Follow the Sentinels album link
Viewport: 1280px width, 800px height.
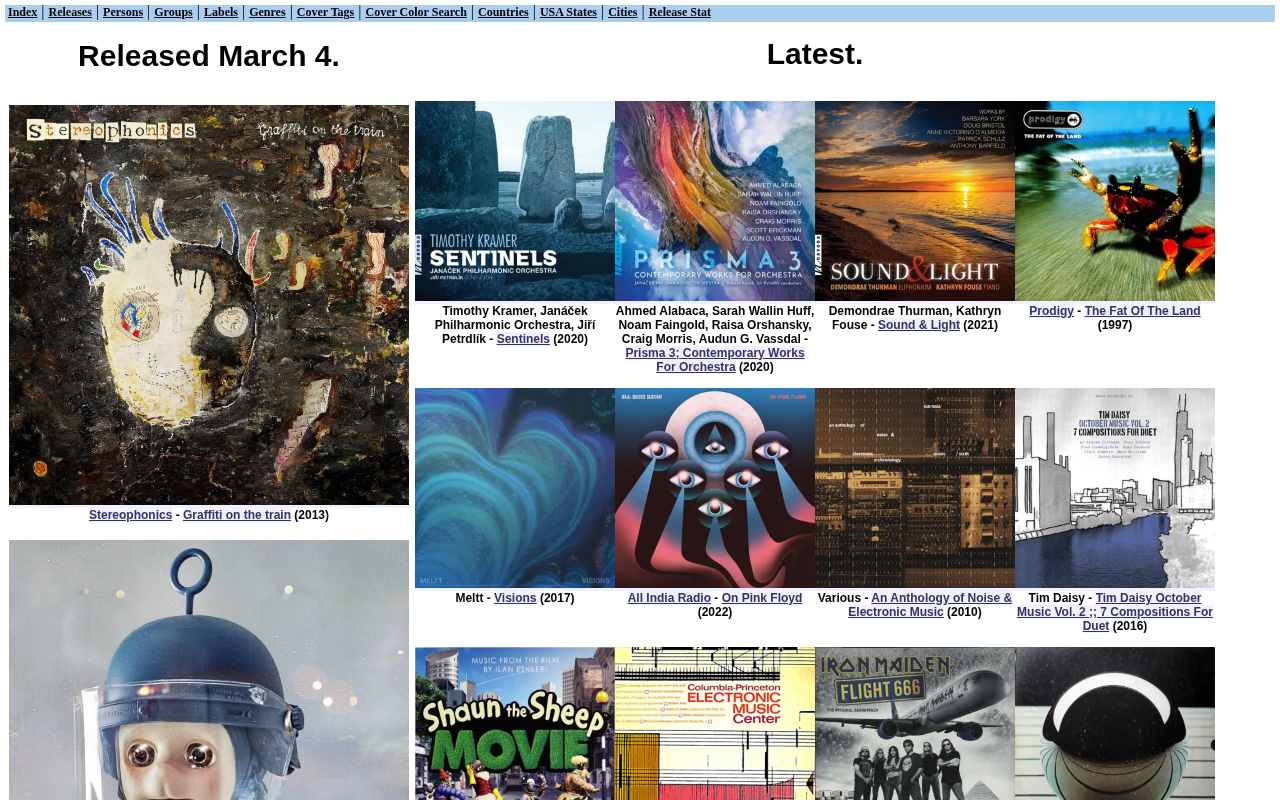pyautogui.click(x=523, y=339)
